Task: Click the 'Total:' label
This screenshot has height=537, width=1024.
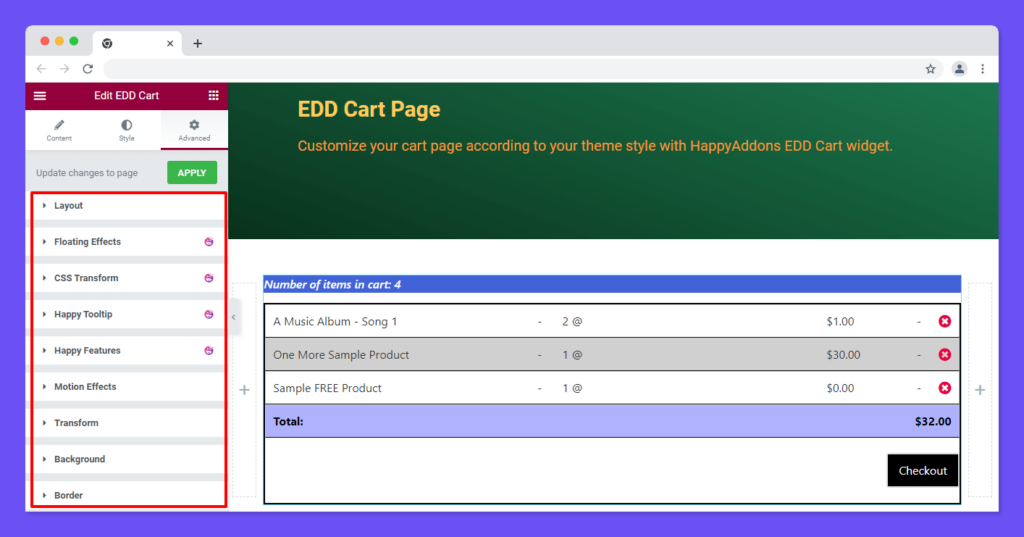Action: [x=288, y=421]
